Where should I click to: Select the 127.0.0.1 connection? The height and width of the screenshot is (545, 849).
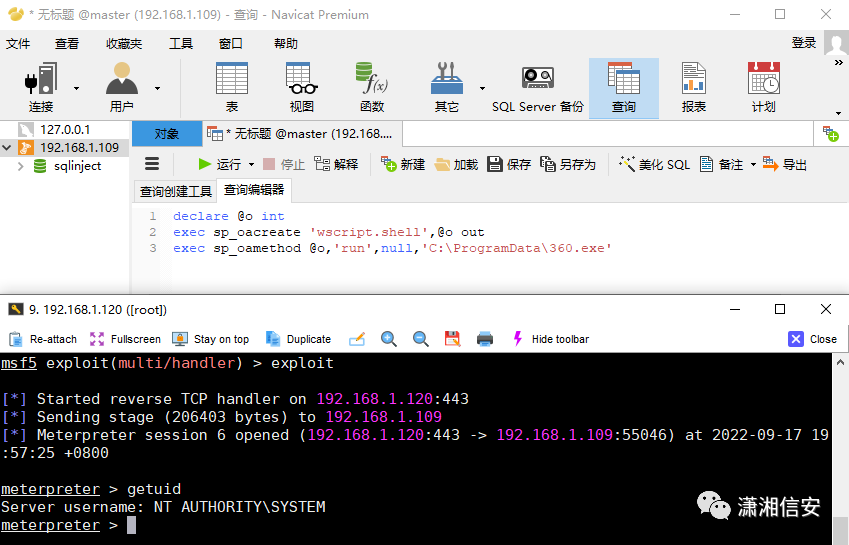(64, 130)
